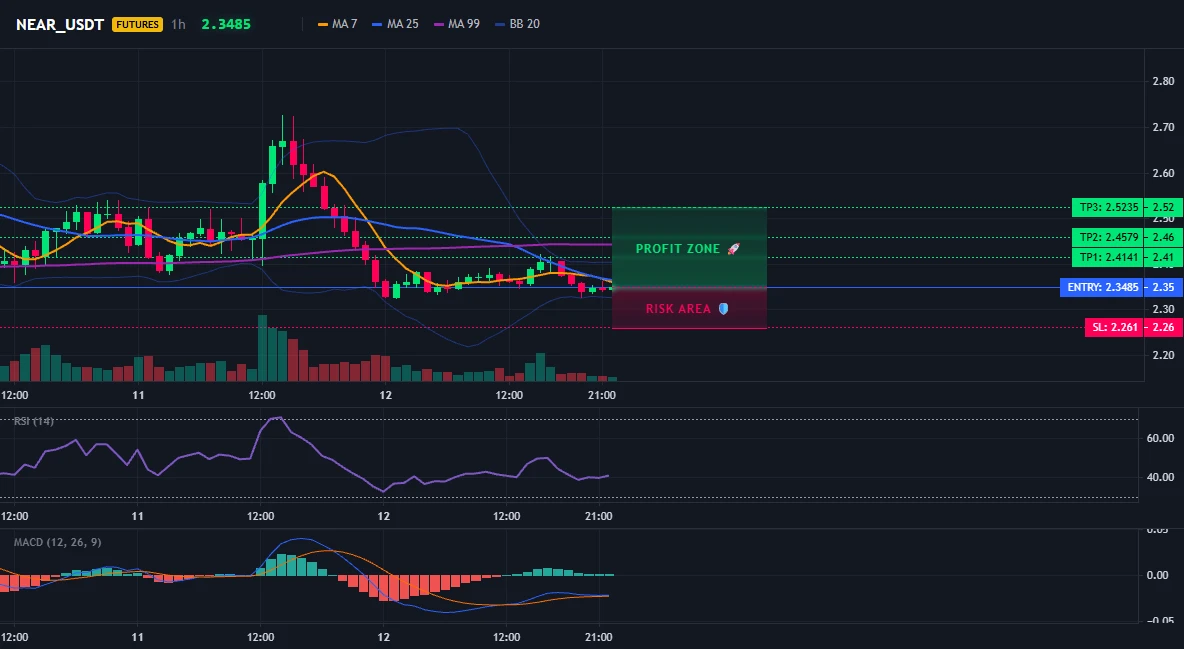The image size is (1184, 649).
Task: Click the 2.52 price tag beside TP3
Action: tap(1163, 207)
